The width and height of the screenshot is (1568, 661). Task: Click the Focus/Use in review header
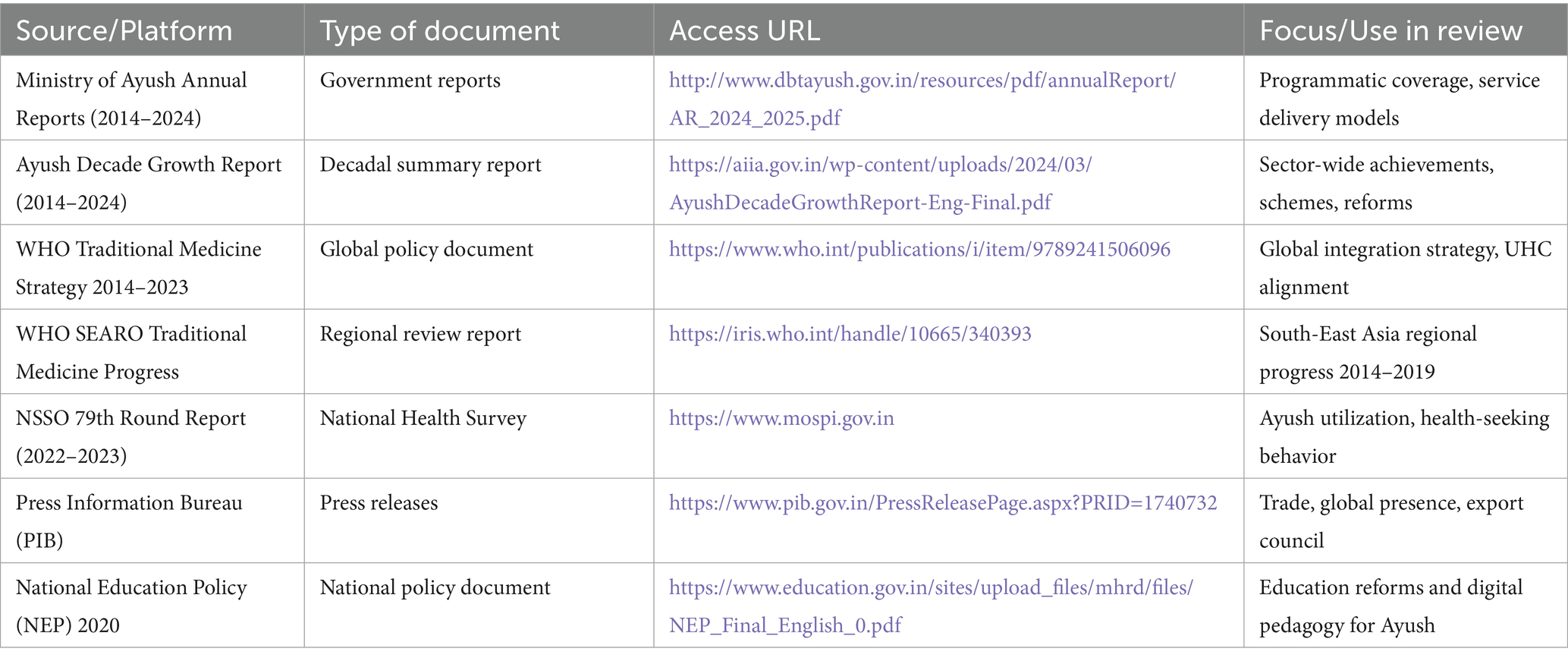[x=1390, y=30]
